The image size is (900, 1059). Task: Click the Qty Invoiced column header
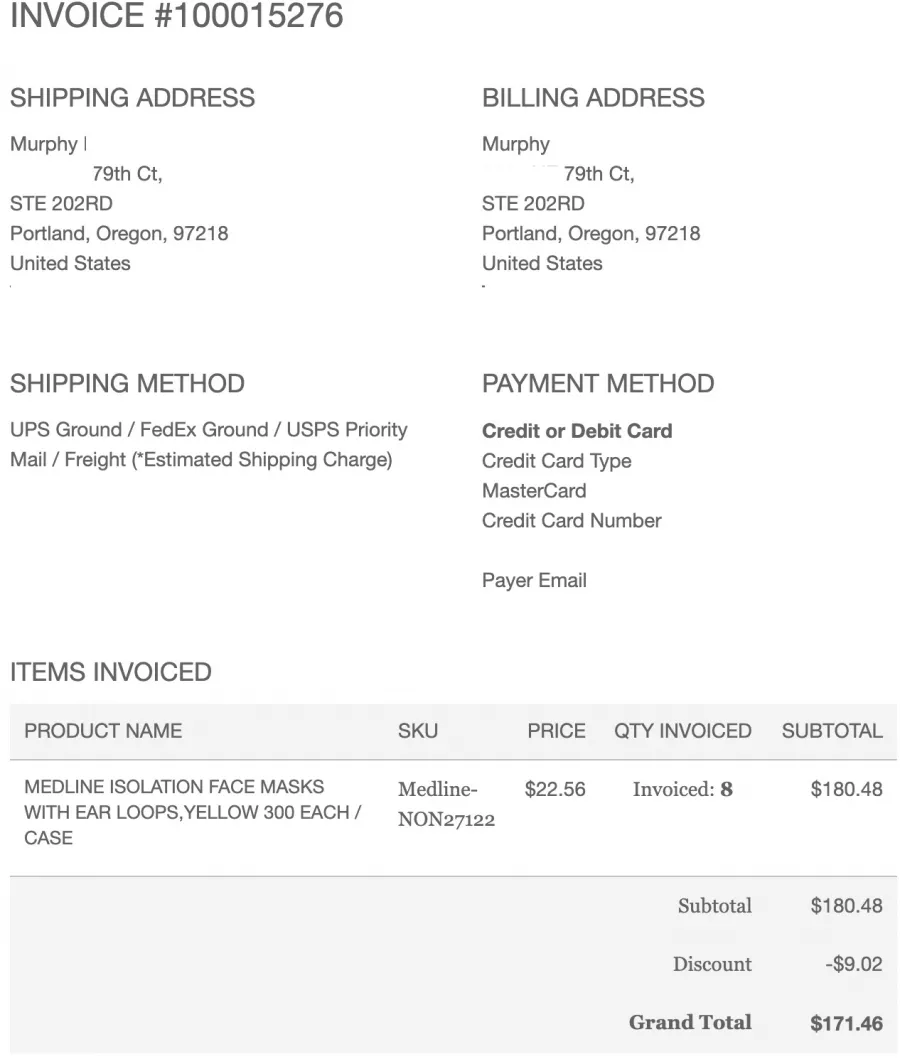(682, 731)
